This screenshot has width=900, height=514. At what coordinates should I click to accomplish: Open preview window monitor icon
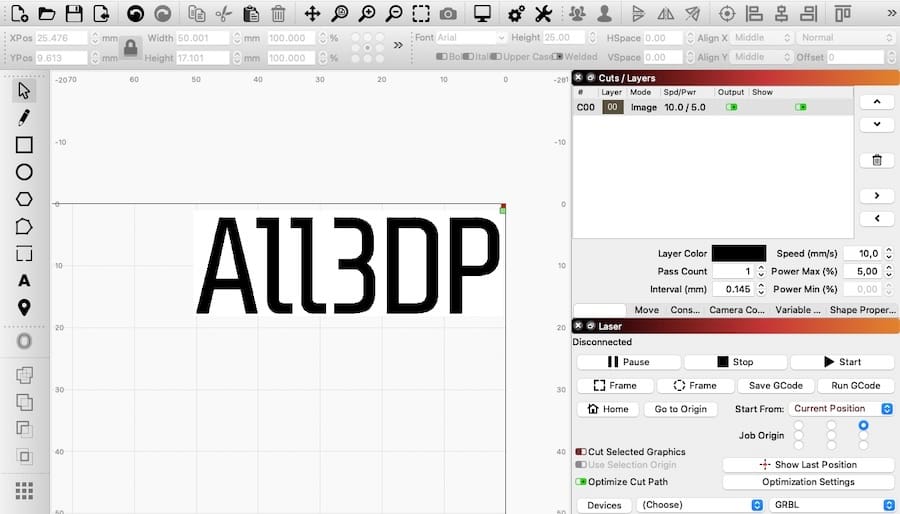click(482, 13)
